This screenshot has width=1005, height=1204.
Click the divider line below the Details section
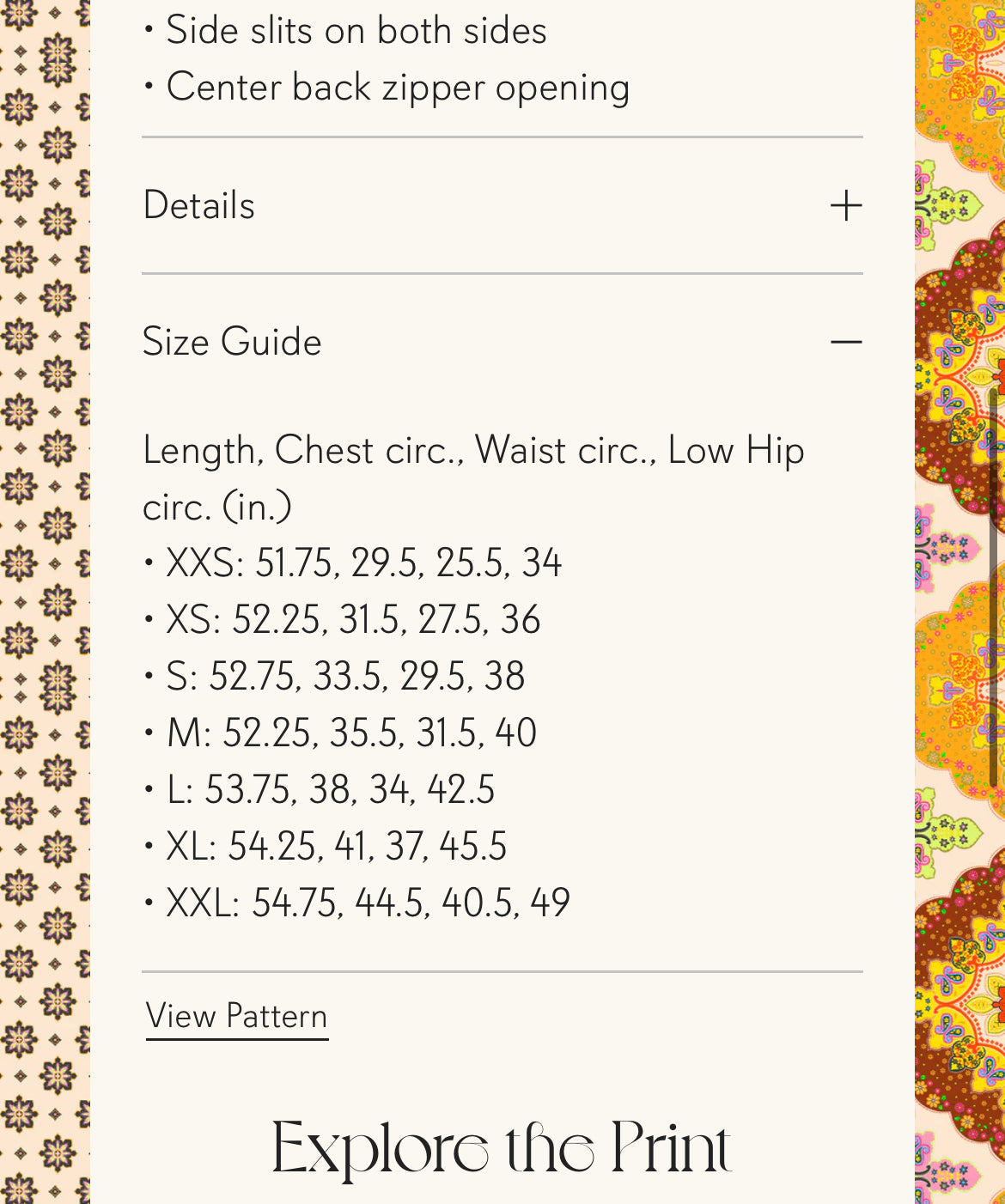pos(502,274)
